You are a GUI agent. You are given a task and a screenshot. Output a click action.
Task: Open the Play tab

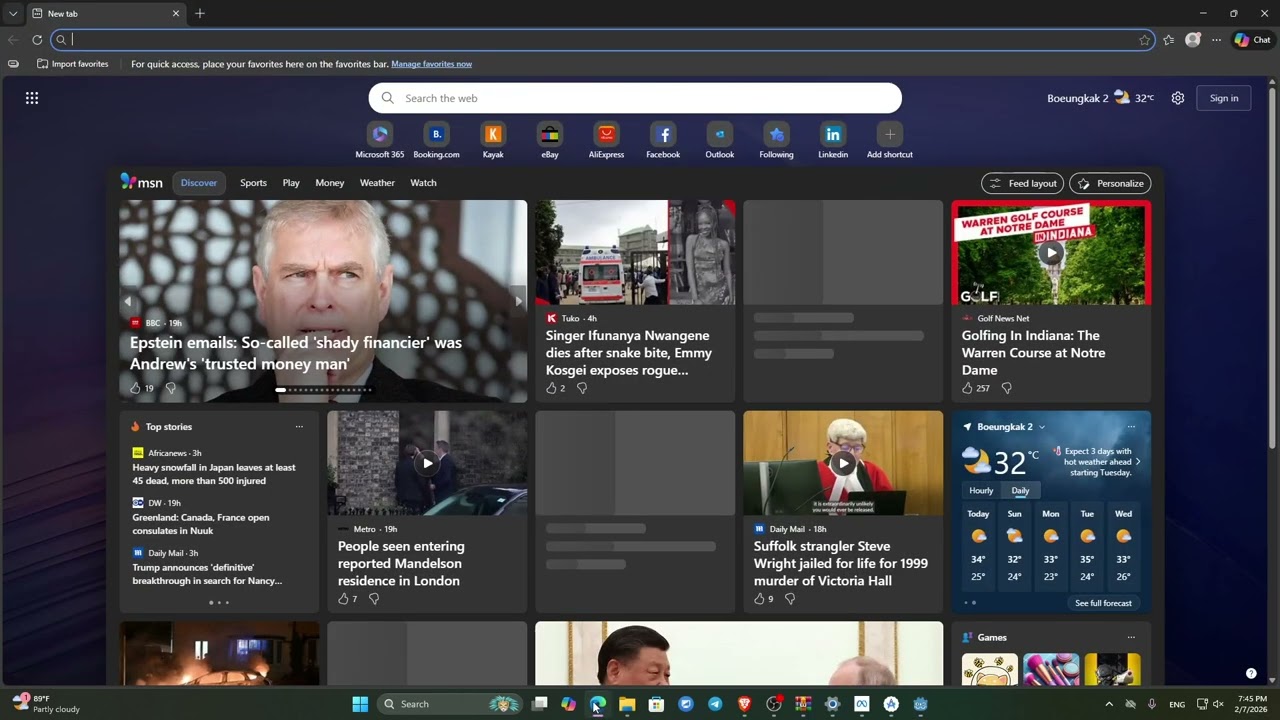coord(291,183)
